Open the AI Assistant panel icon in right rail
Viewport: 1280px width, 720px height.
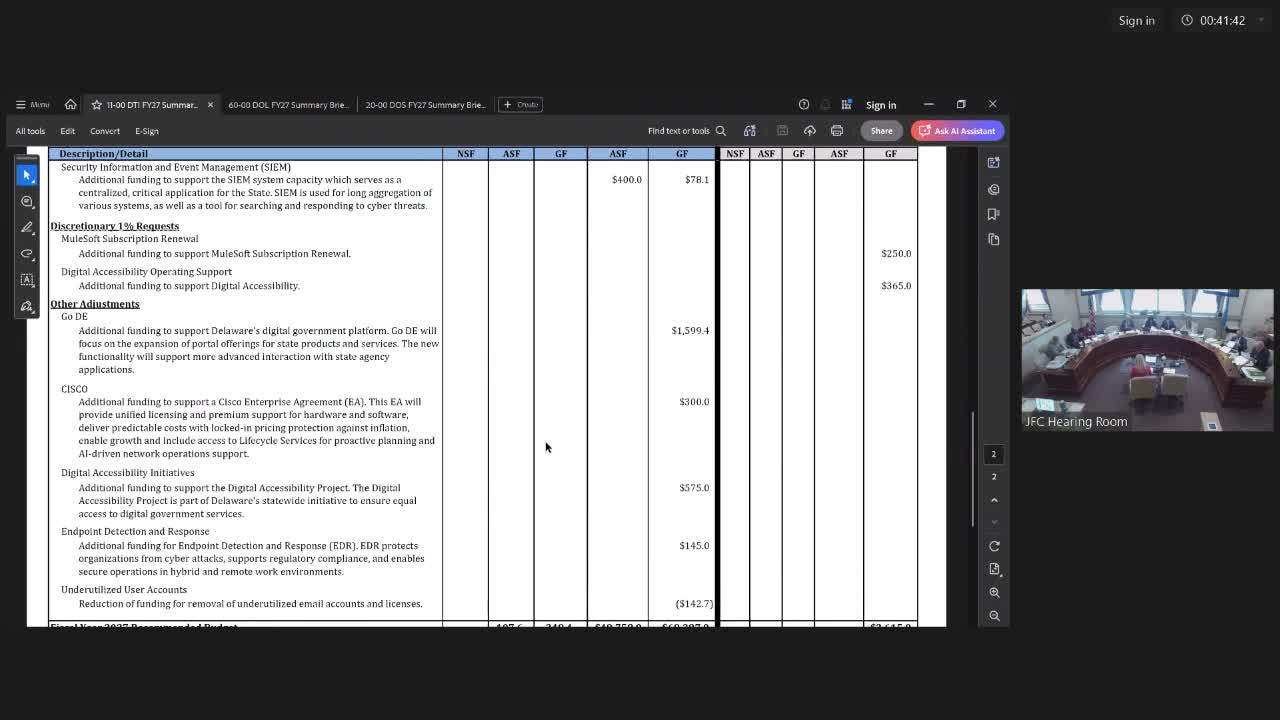(994, 162)
